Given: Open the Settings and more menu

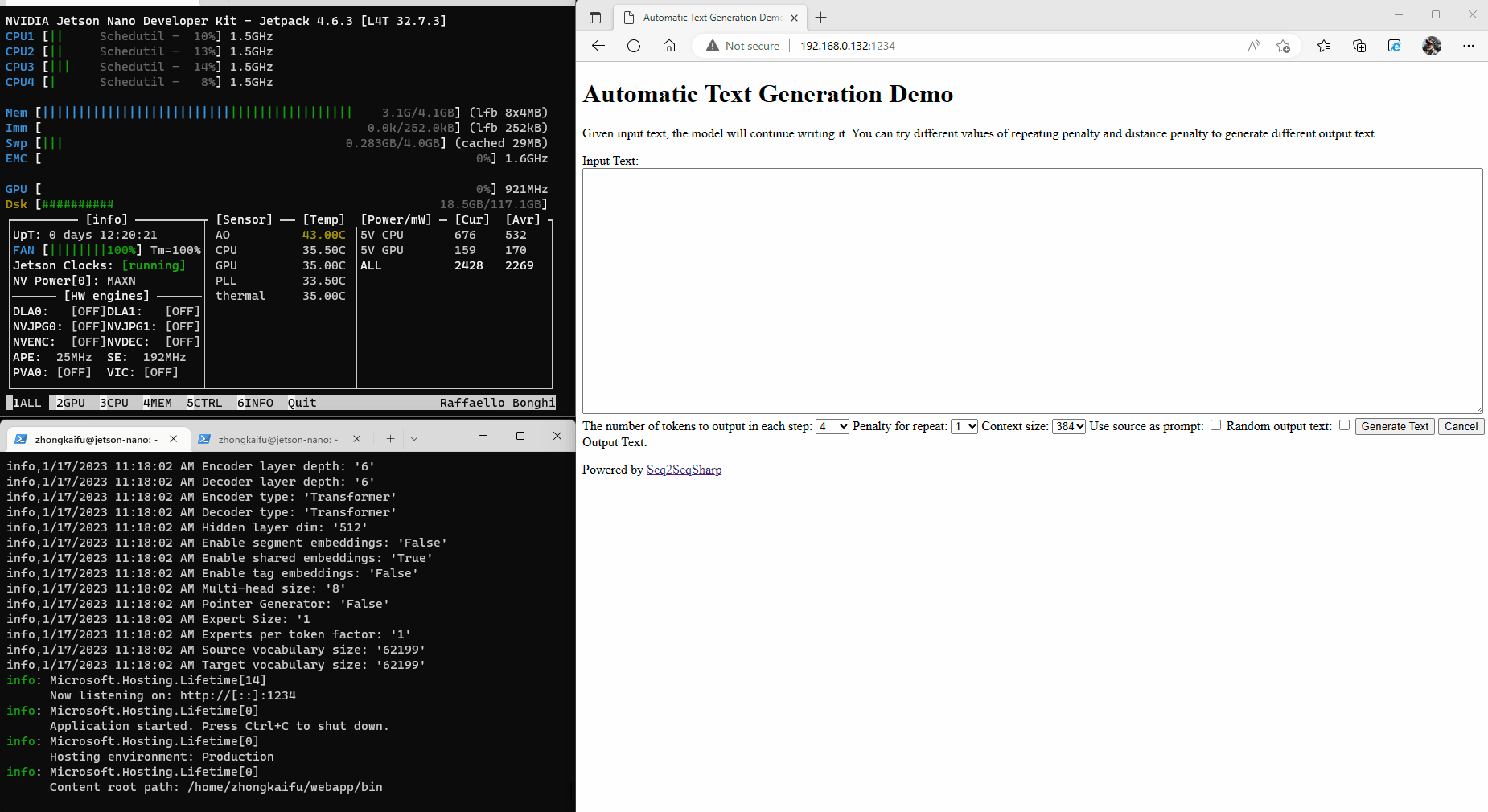Looking at the screenshot, I should click(x=1470, y=46).
